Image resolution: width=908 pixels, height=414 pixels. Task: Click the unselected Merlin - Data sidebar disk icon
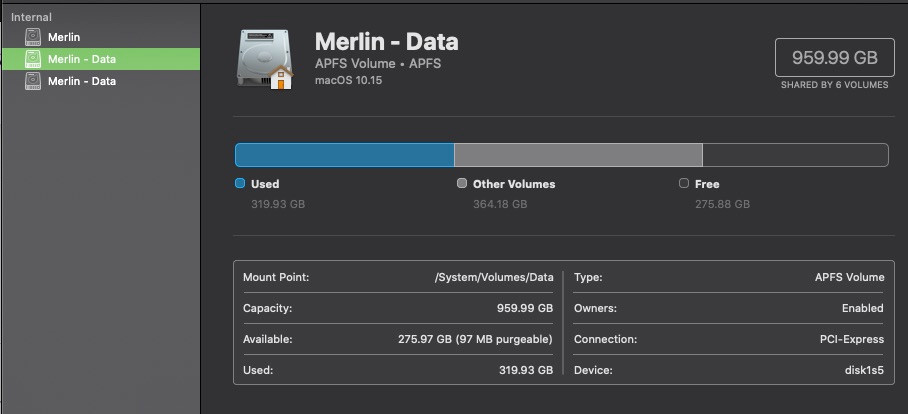coord(33,82)
